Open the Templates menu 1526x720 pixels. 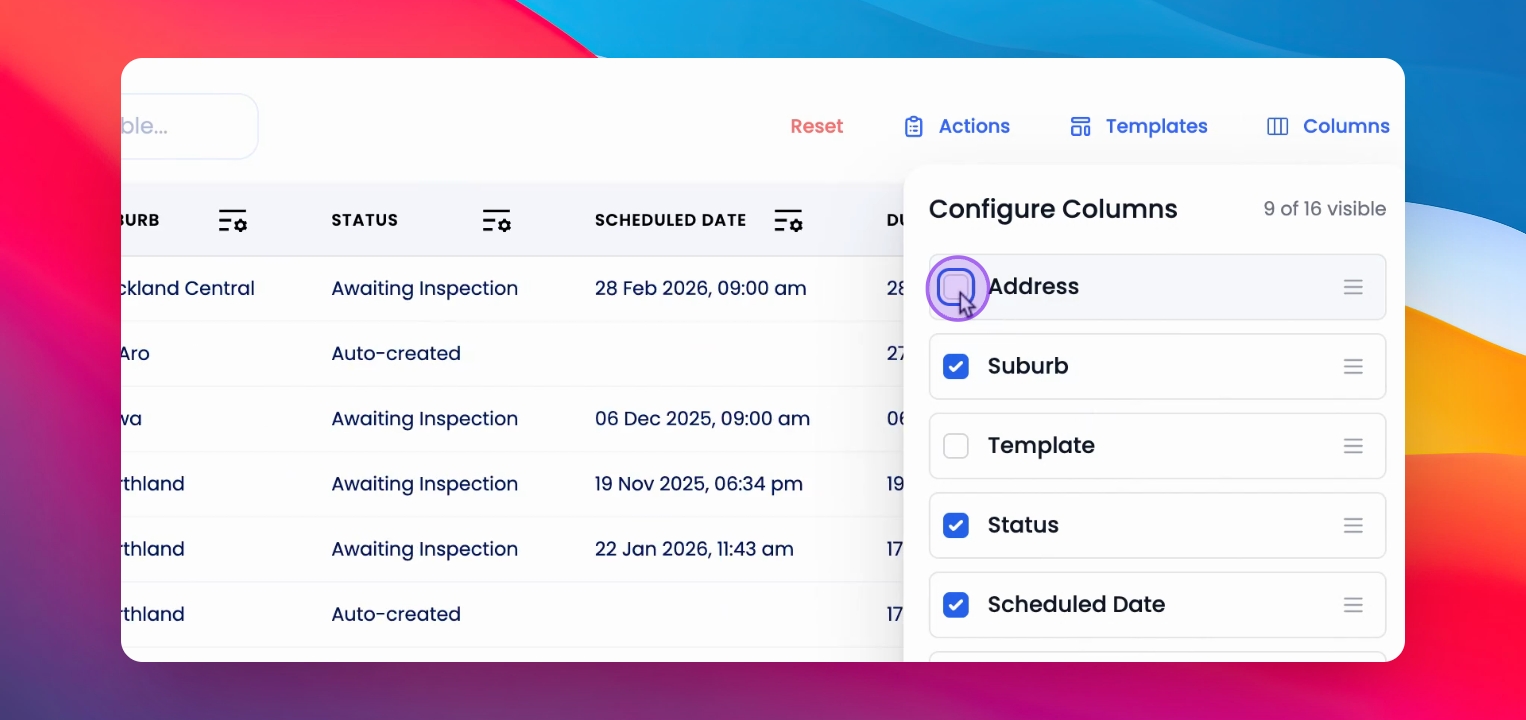pyautogui.click(x=1139, y=127)
